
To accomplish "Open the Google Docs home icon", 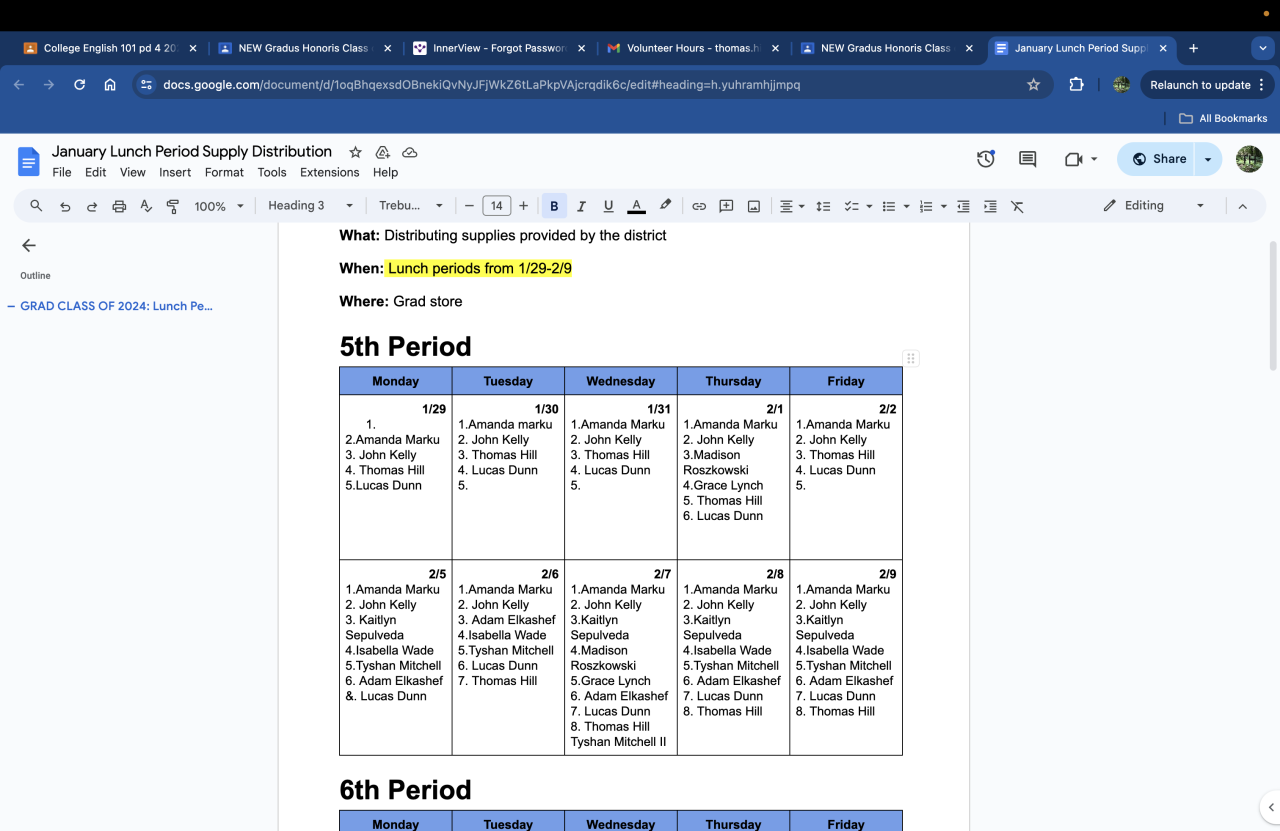I will 29,161.
